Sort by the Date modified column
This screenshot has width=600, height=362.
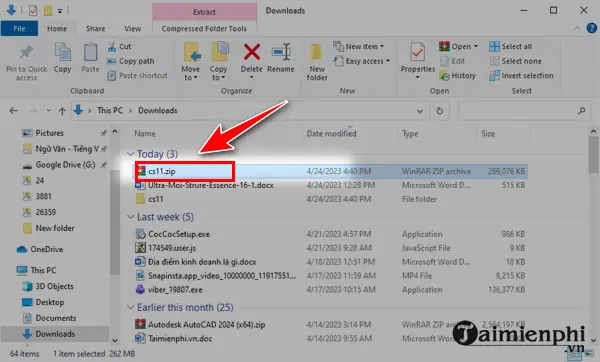331,134
